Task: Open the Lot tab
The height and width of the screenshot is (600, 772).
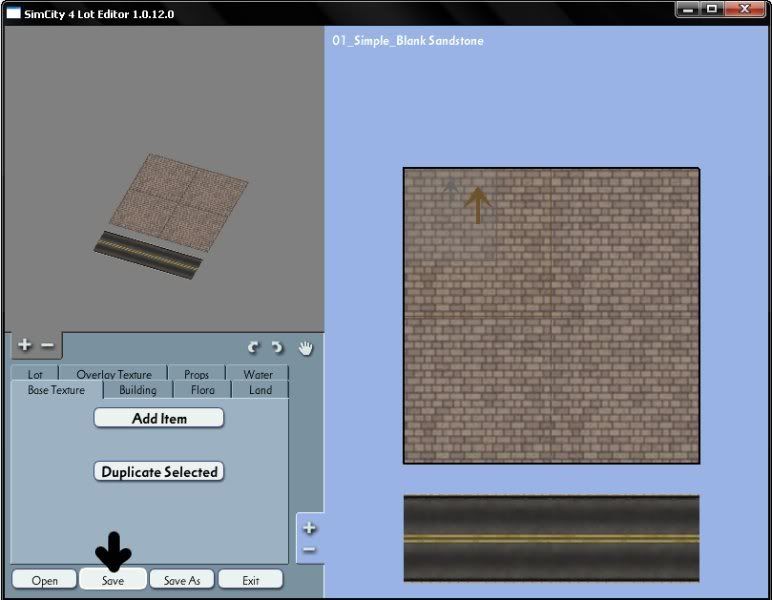Action: coord(34,374)
